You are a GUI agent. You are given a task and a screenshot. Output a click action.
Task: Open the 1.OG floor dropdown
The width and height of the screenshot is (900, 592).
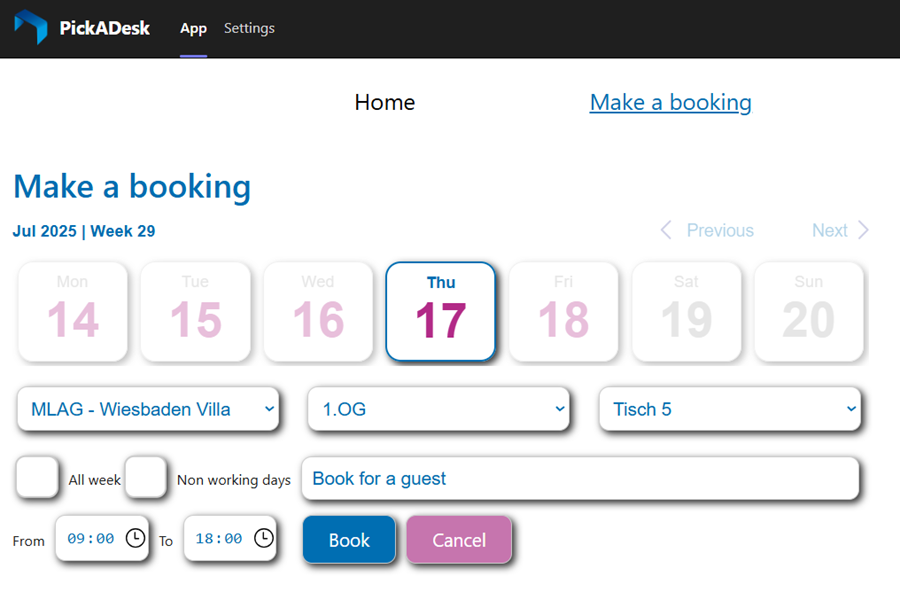(438, 409)
